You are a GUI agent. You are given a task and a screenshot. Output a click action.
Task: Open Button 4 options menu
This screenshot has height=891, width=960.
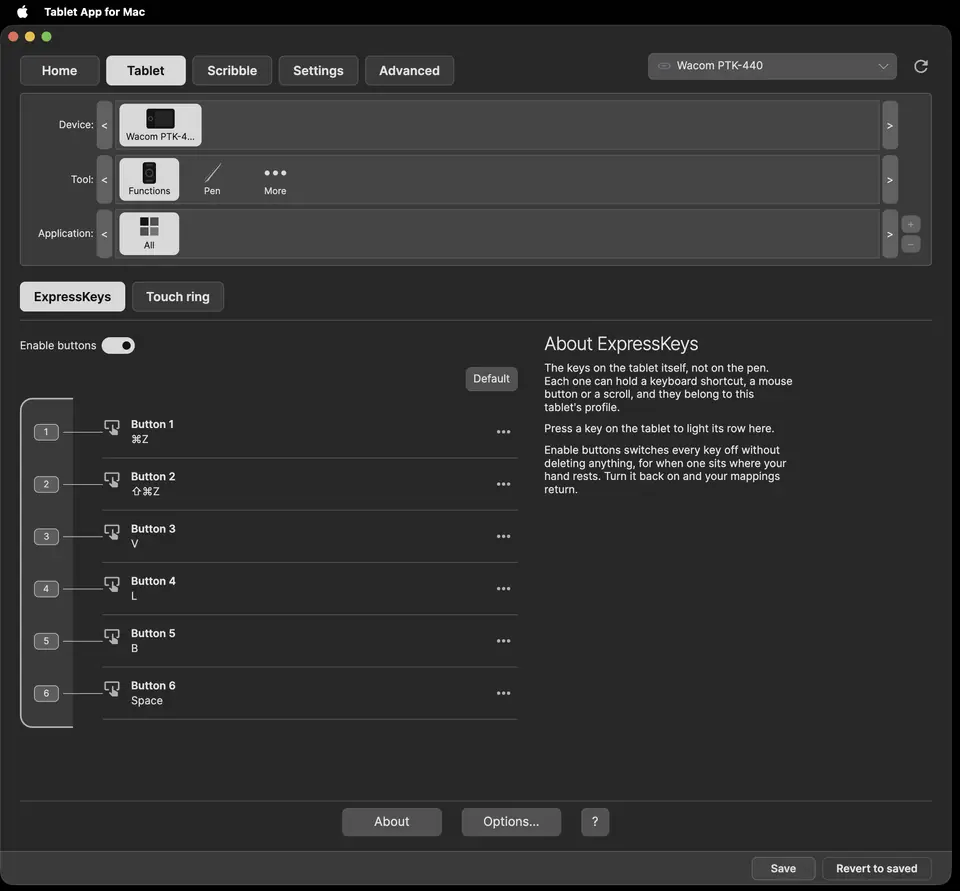503,588
